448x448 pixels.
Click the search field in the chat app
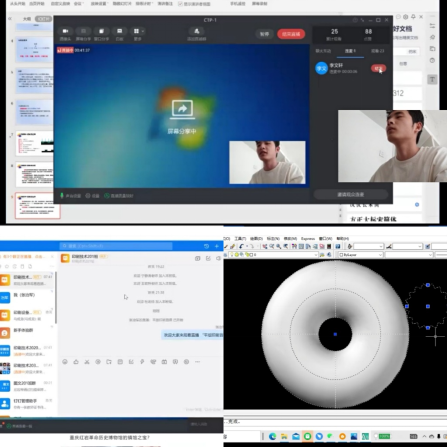[116, 246]
